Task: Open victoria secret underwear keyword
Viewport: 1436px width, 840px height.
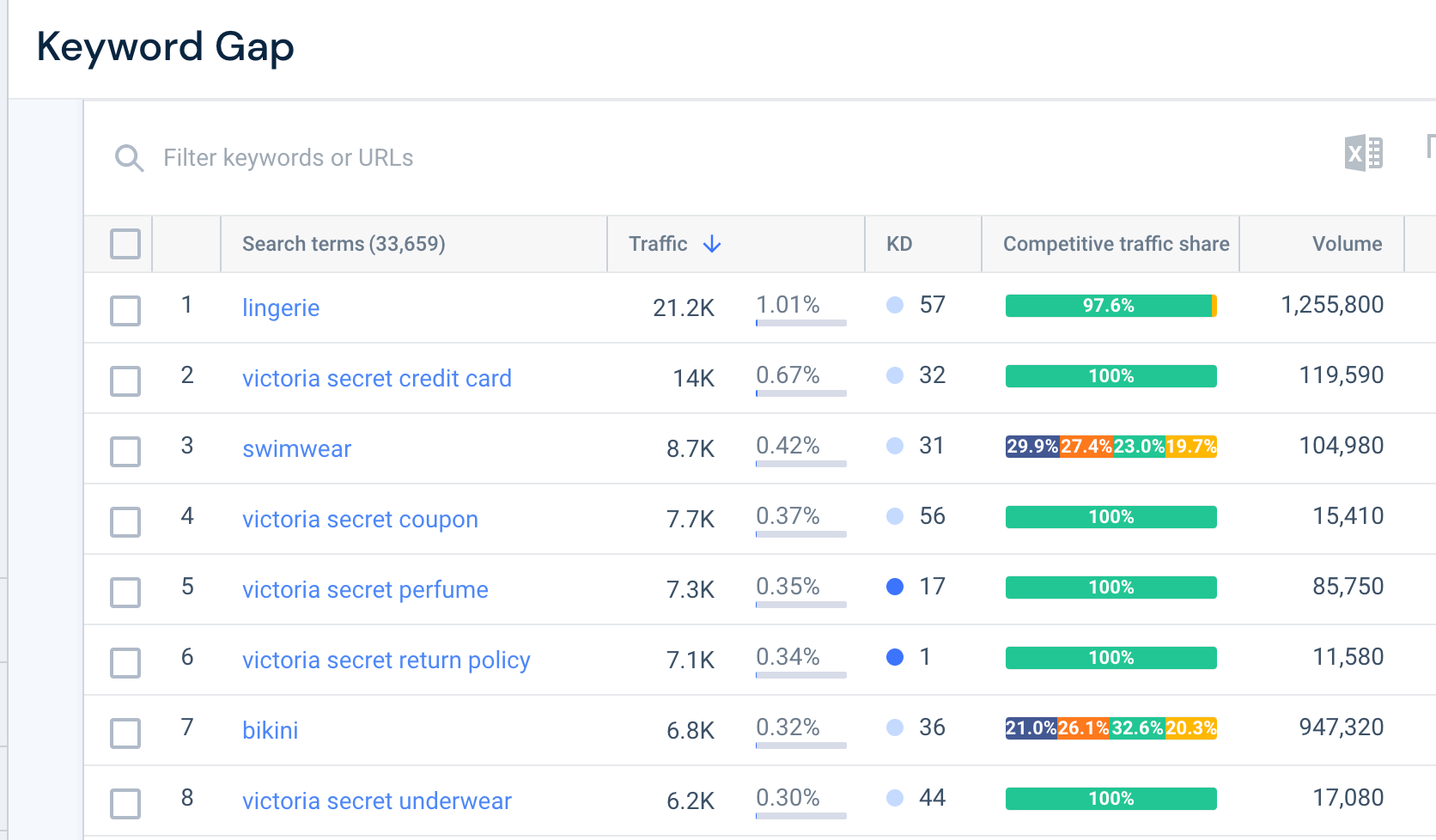Action: coord(377,800)
